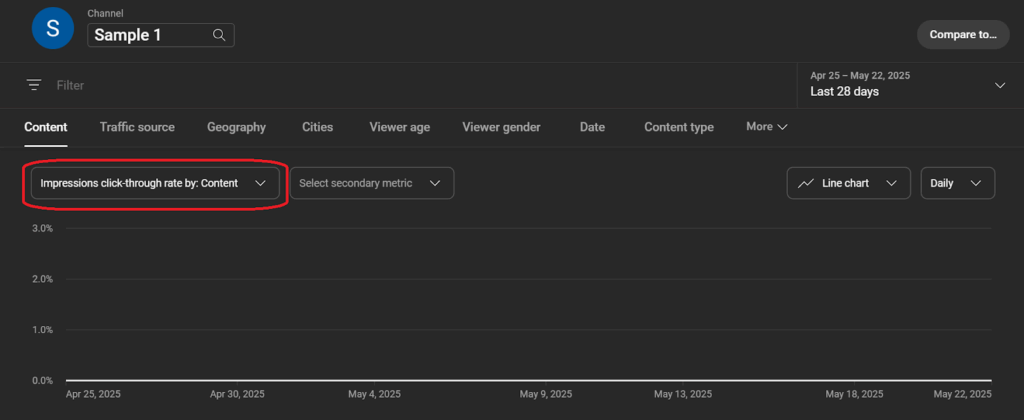The image size is (1024, 420).
Task: Click the Filter text field
Action: [x=71, y=85]
